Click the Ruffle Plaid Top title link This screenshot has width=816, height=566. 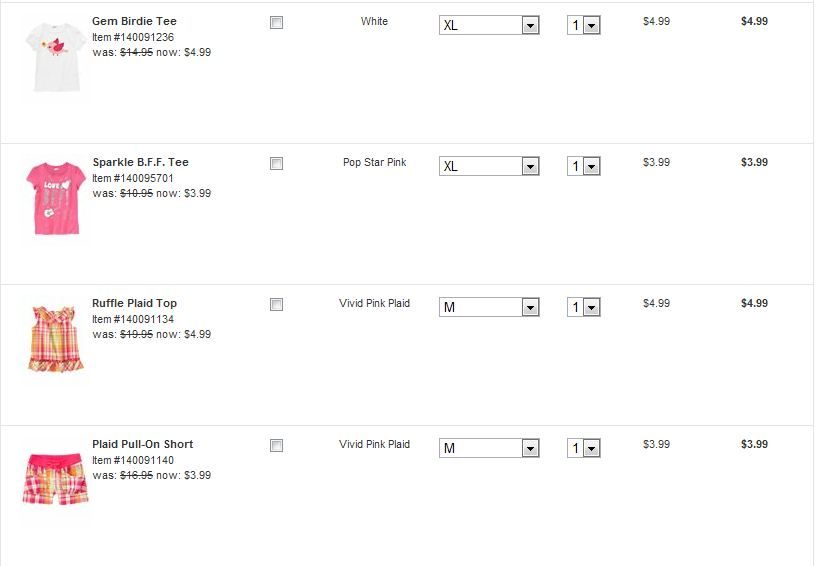point(134,303)
